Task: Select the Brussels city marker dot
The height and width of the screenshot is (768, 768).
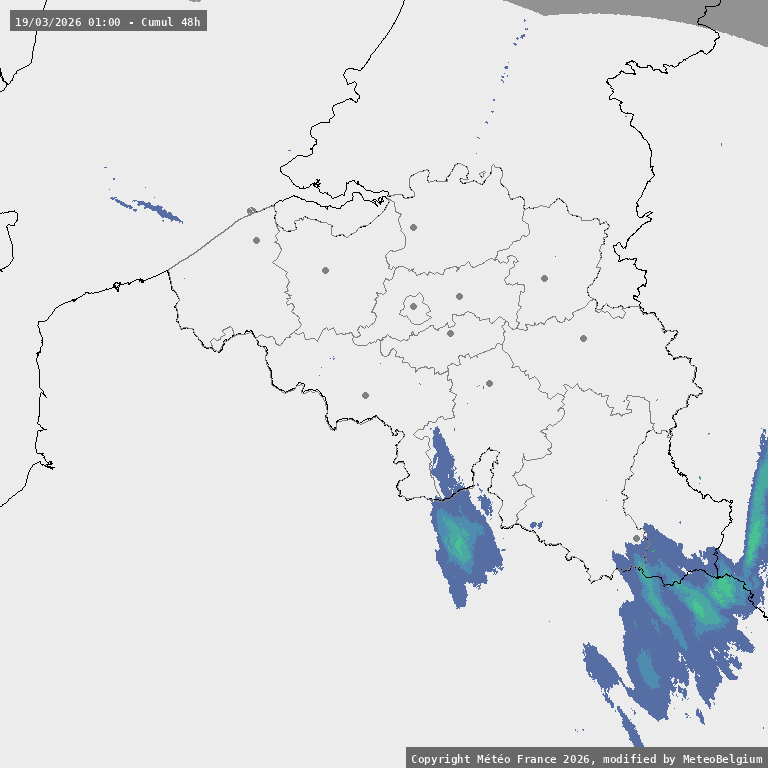Action: pos(413,307)
